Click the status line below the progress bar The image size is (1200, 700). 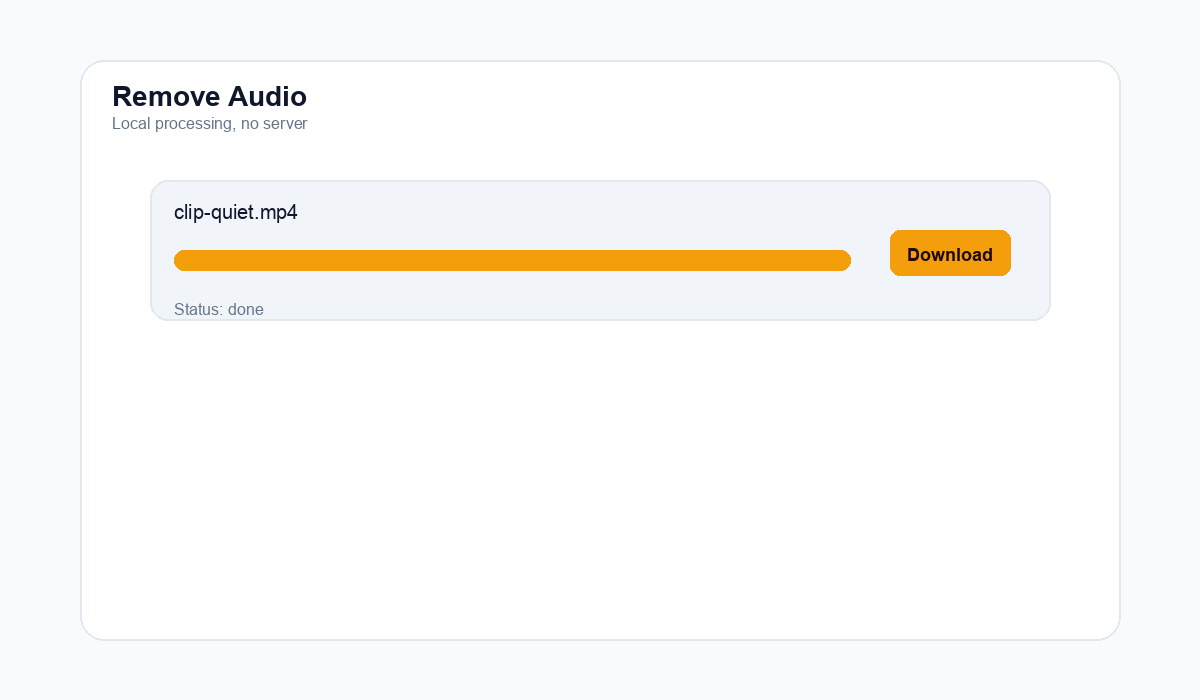[x=219, y=309]
